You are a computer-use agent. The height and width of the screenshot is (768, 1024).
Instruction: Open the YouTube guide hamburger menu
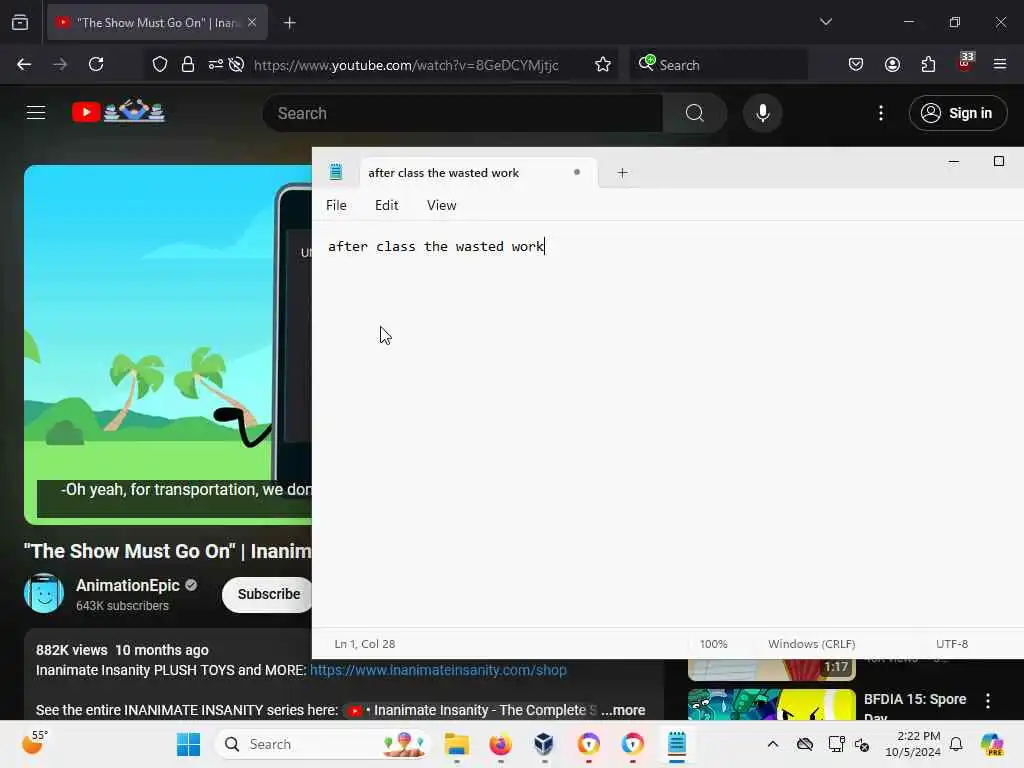click(36, 112)
